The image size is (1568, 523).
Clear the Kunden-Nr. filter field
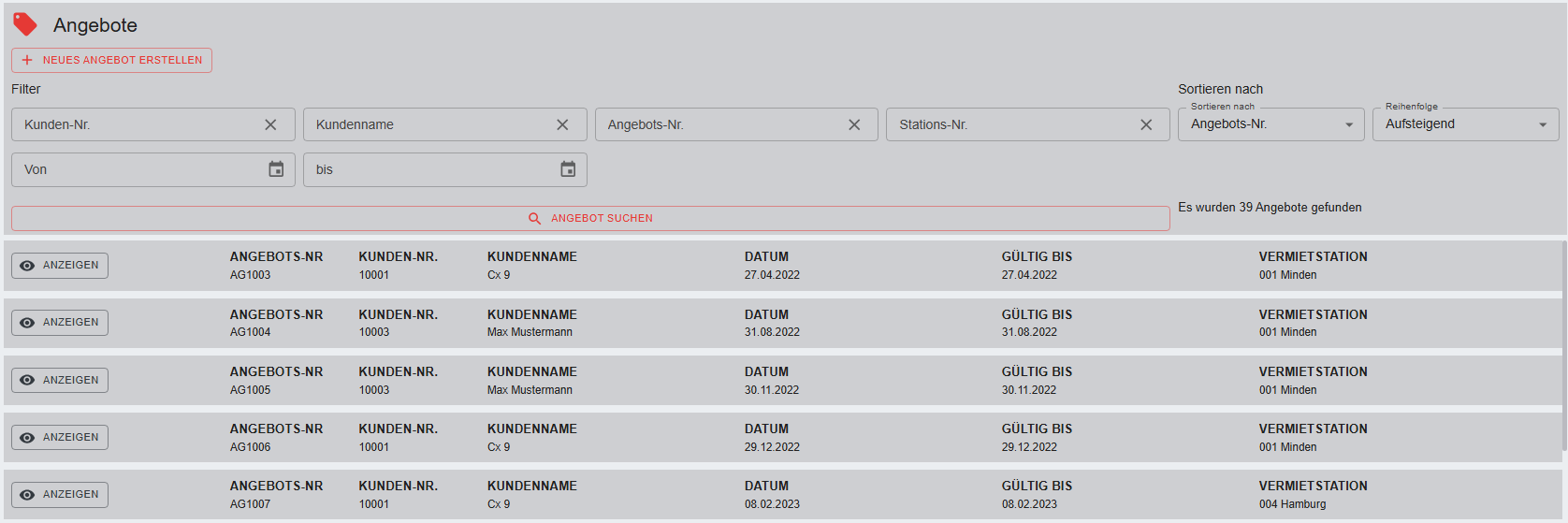coord(270,124)
